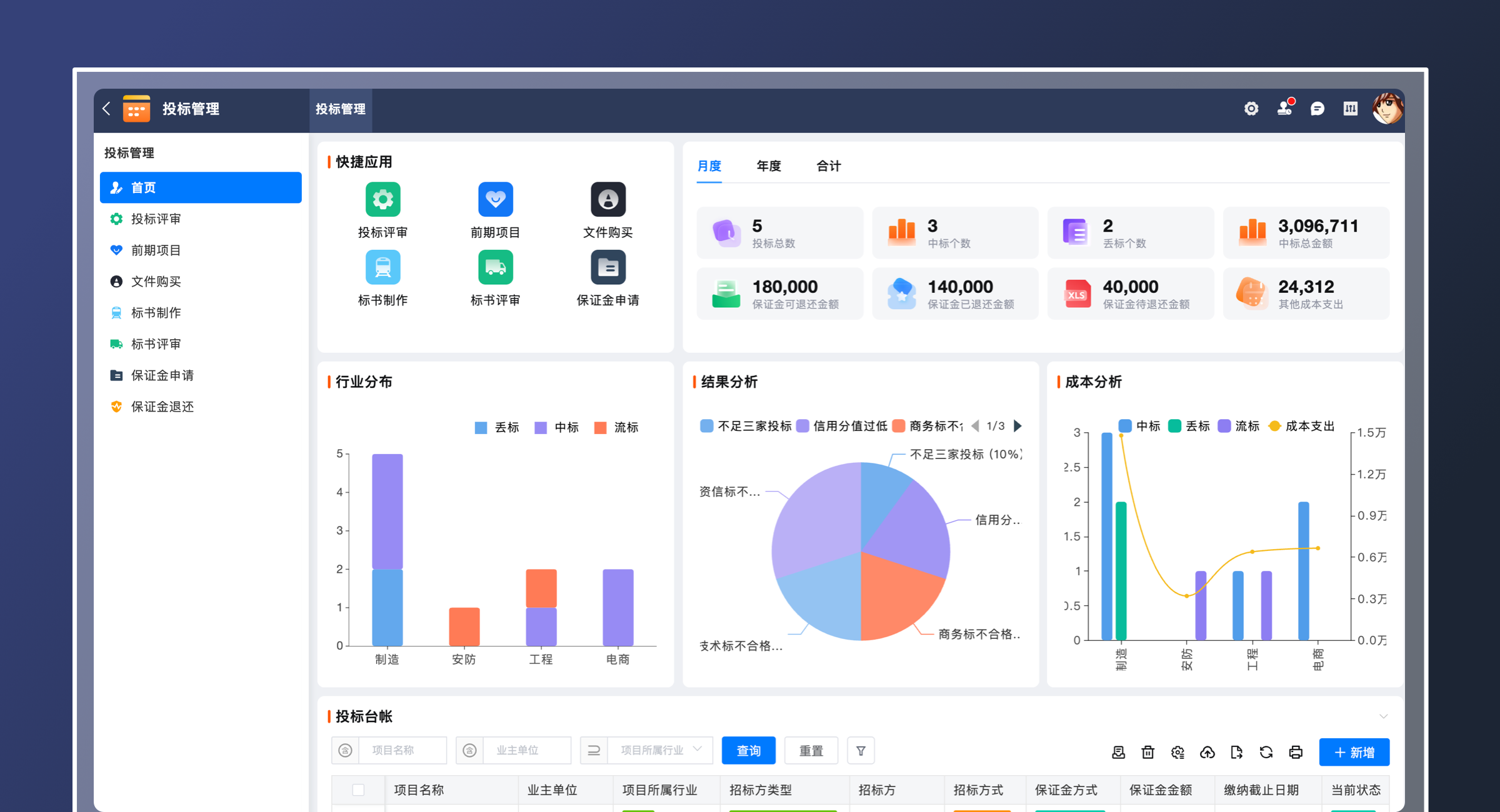Click the approval stamp icon with red badge
This screenshot has width=1500, height=812.
[x=1284, y=108]
